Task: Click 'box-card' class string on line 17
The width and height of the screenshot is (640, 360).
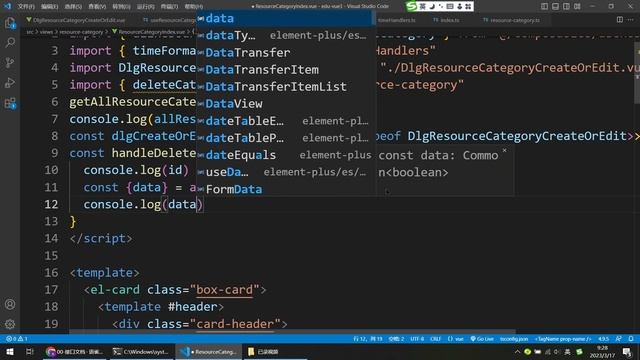Action: 224,290
